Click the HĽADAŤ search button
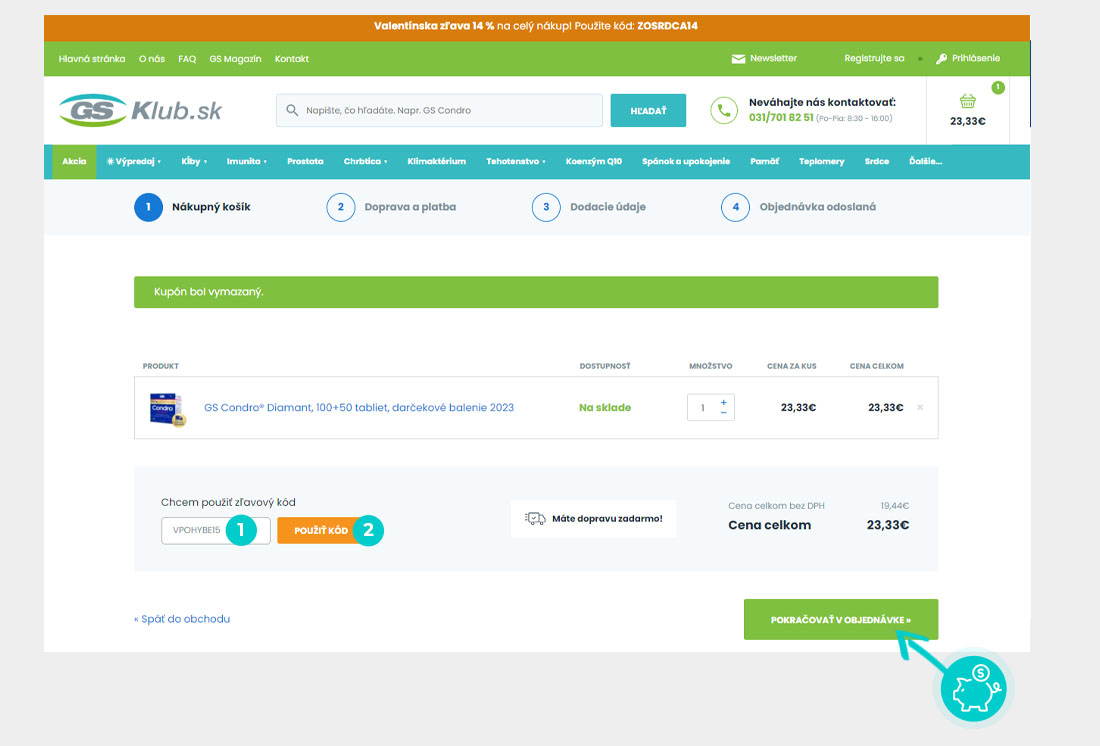This screenshot has width=1100, height=746. point(648,110)
